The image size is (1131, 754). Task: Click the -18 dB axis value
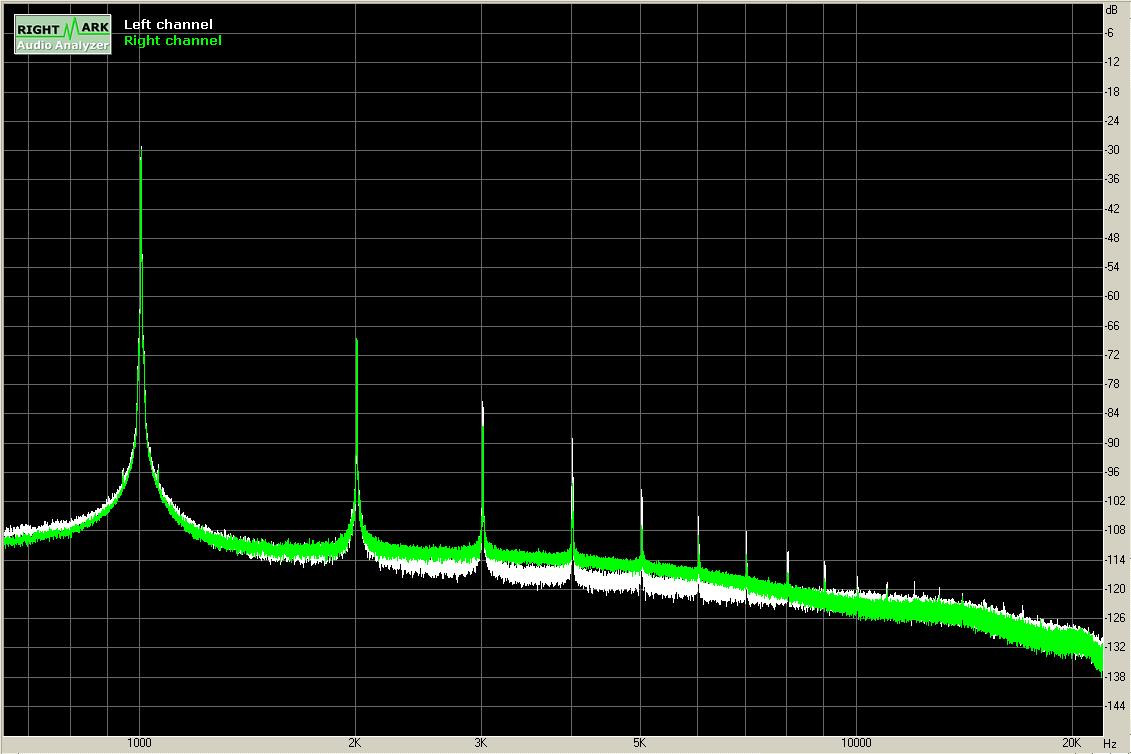coord(1112,92)
